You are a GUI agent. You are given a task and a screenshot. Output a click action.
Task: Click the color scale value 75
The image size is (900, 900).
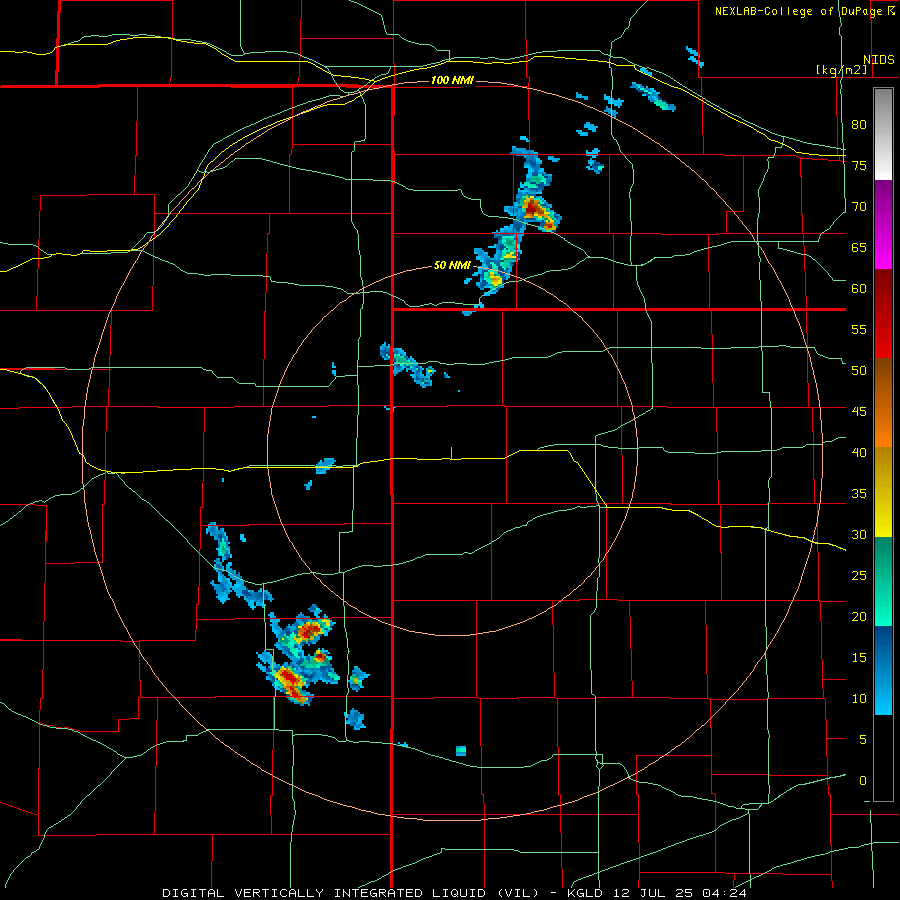point(859,166)
